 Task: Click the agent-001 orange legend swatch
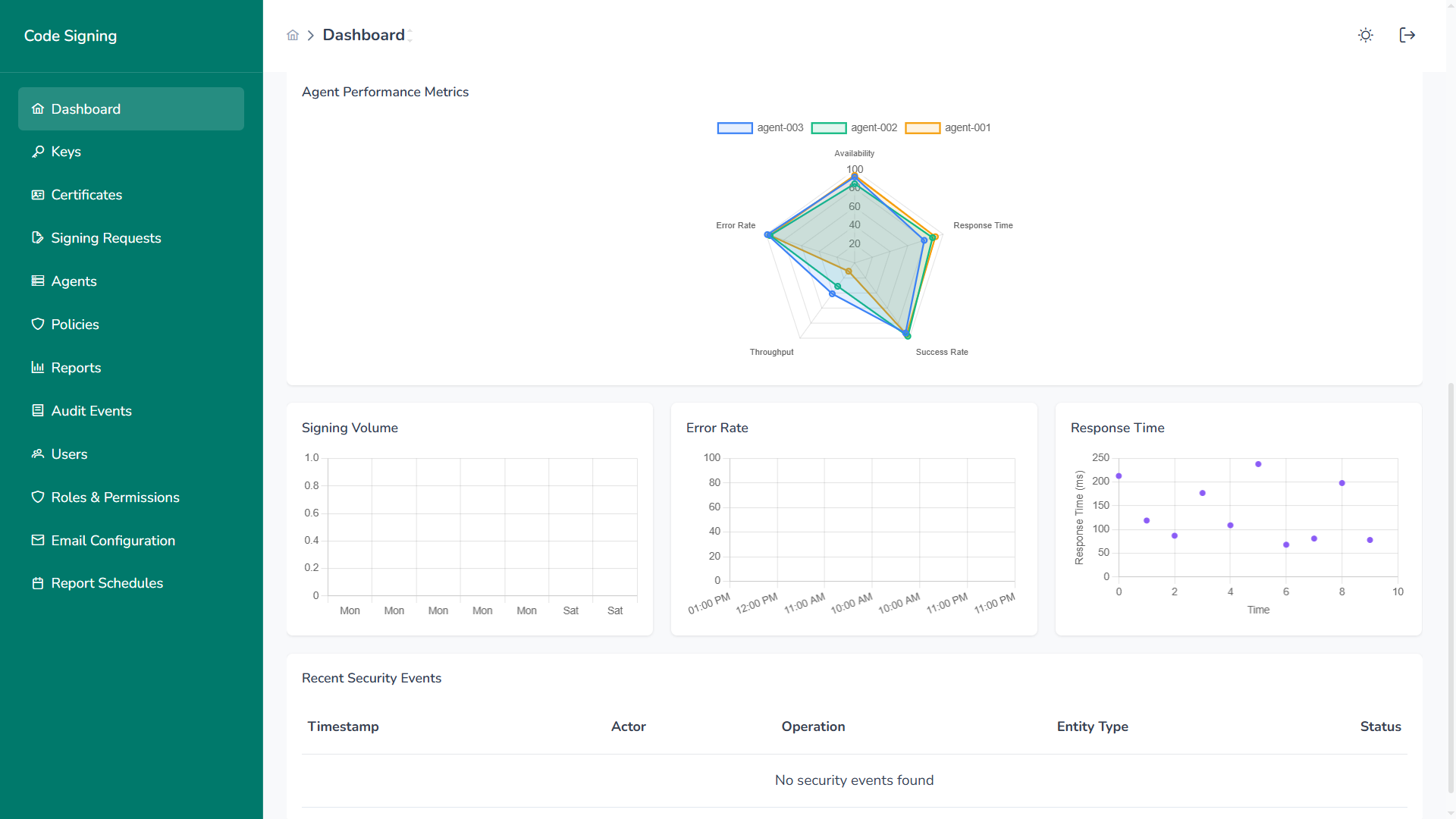924,127
